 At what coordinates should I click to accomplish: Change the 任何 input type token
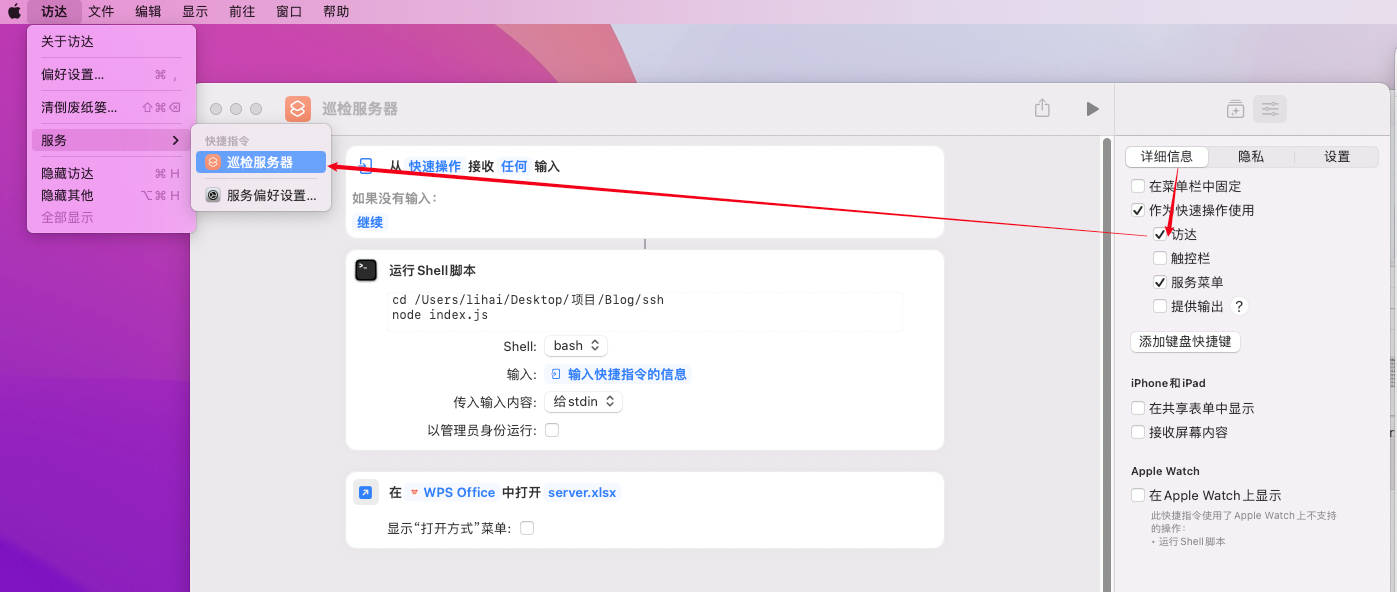pyautogui.click(x=514, y=166)
